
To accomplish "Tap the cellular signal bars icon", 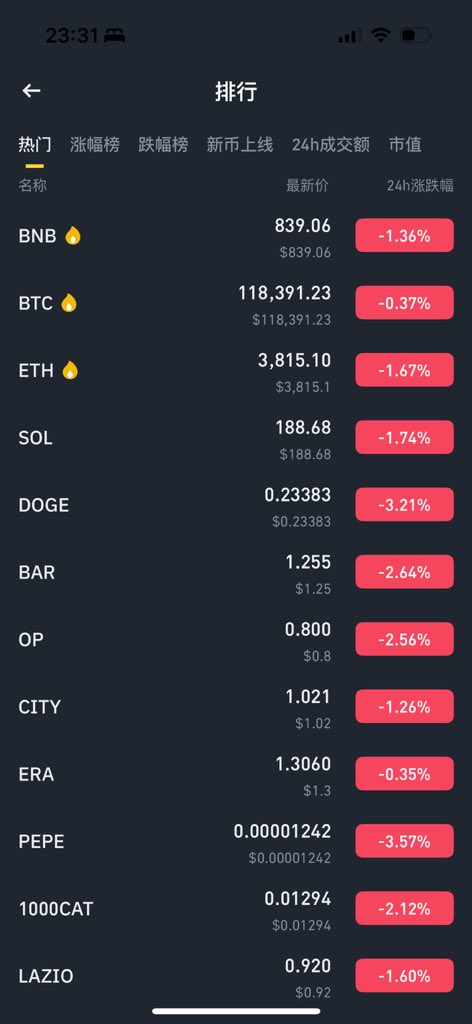I will click(x=349, y=36).
